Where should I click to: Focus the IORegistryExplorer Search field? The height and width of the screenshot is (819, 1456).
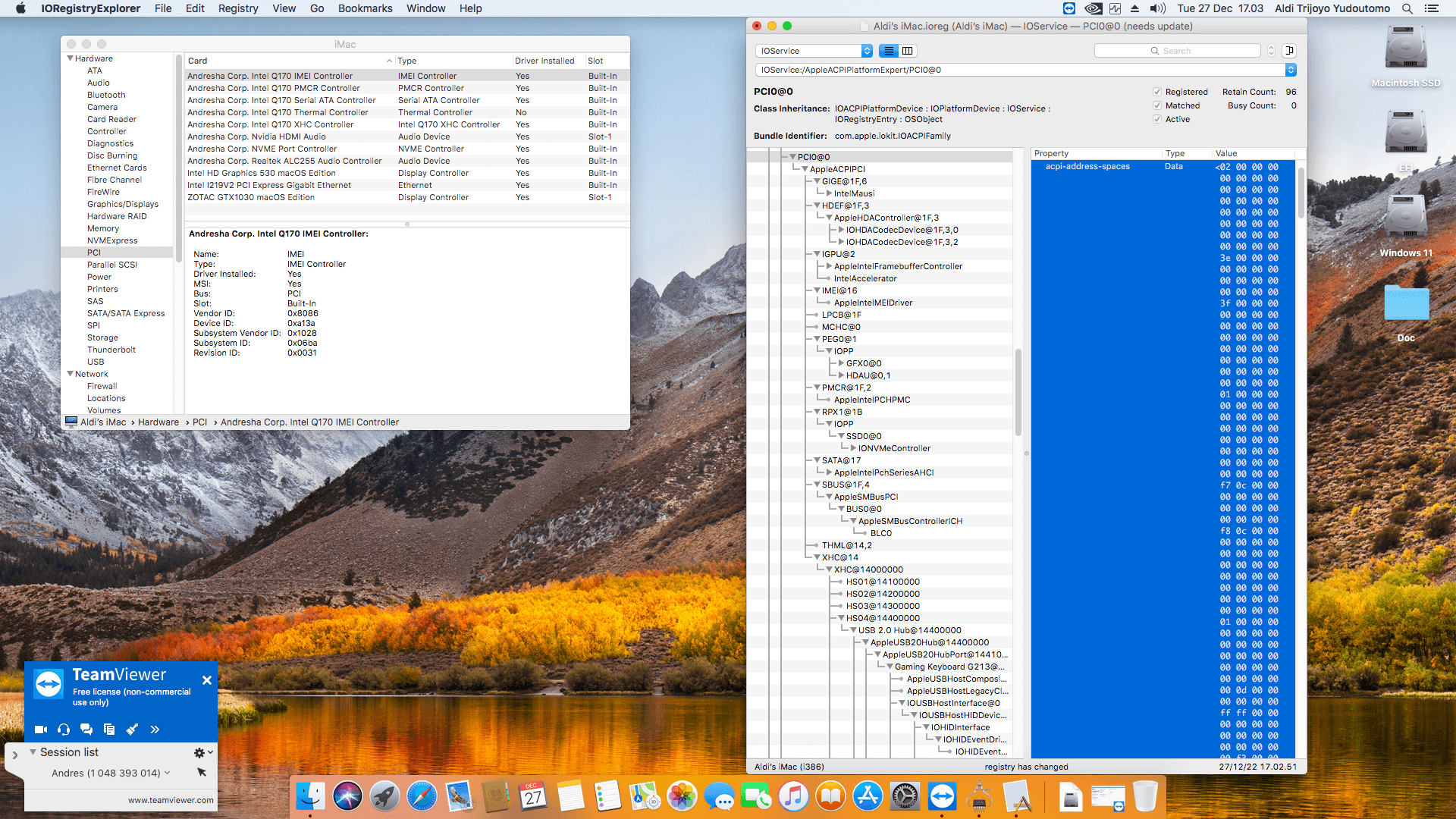click(1177, 51)
